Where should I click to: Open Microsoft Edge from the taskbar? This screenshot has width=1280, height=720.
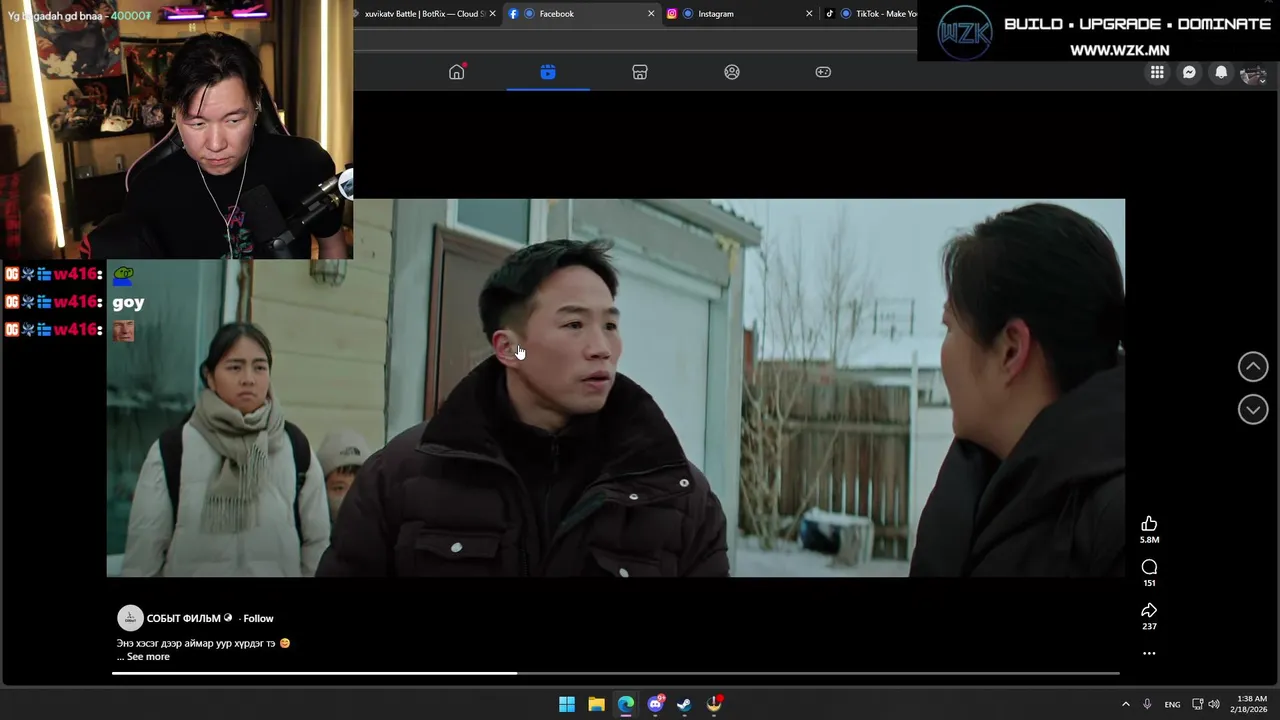tap(626, 704)
